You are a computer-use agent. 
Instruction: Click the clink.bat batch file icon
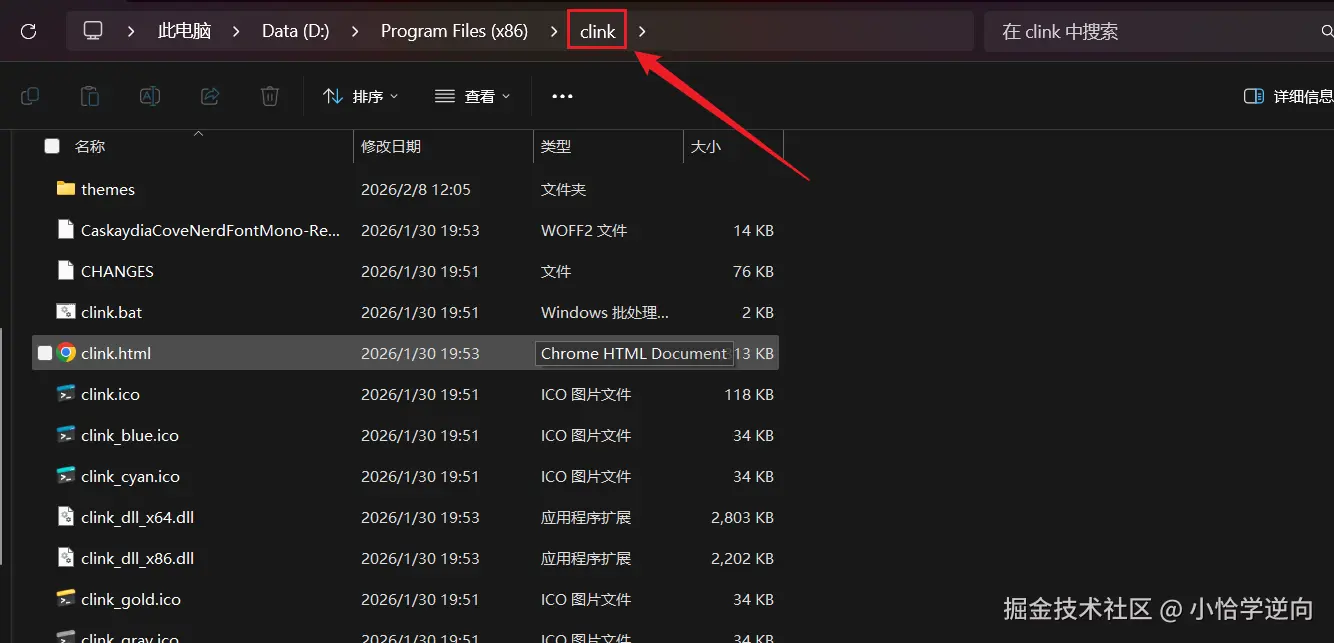(66, 312)
